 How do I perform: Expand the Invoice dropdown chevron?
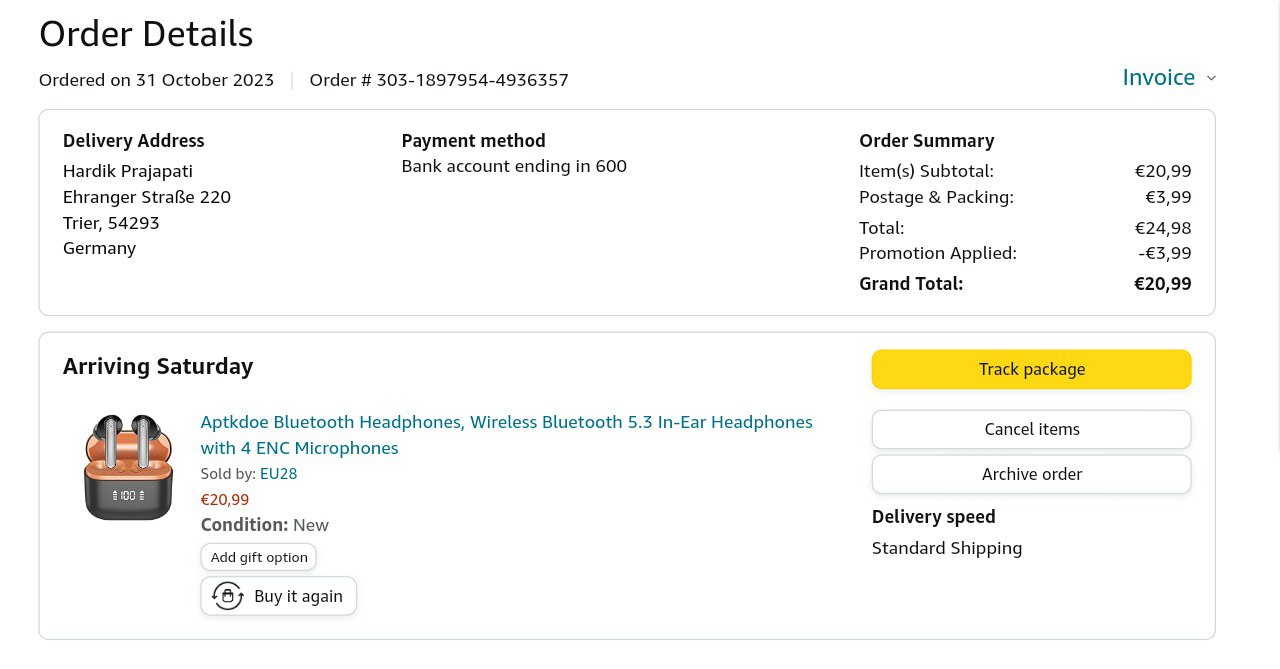tap(1211, 78)
